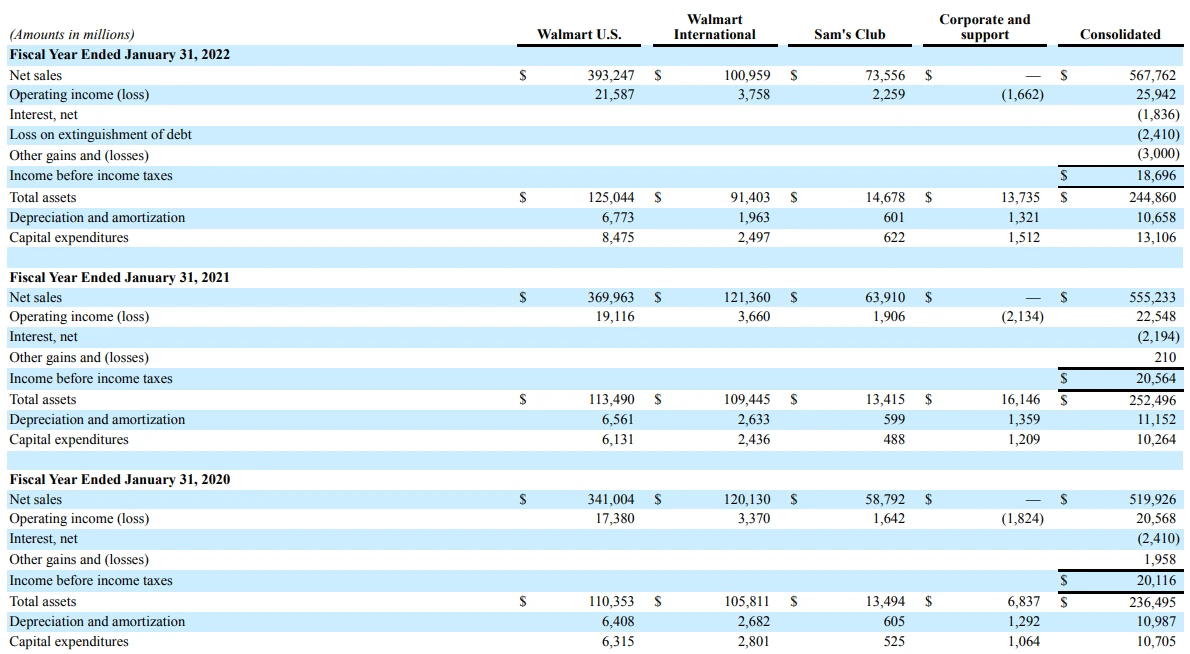Select depreciation and amortization value 10,987
The width and height of the screenshot is (1190, 654).
pos(1156,621)
